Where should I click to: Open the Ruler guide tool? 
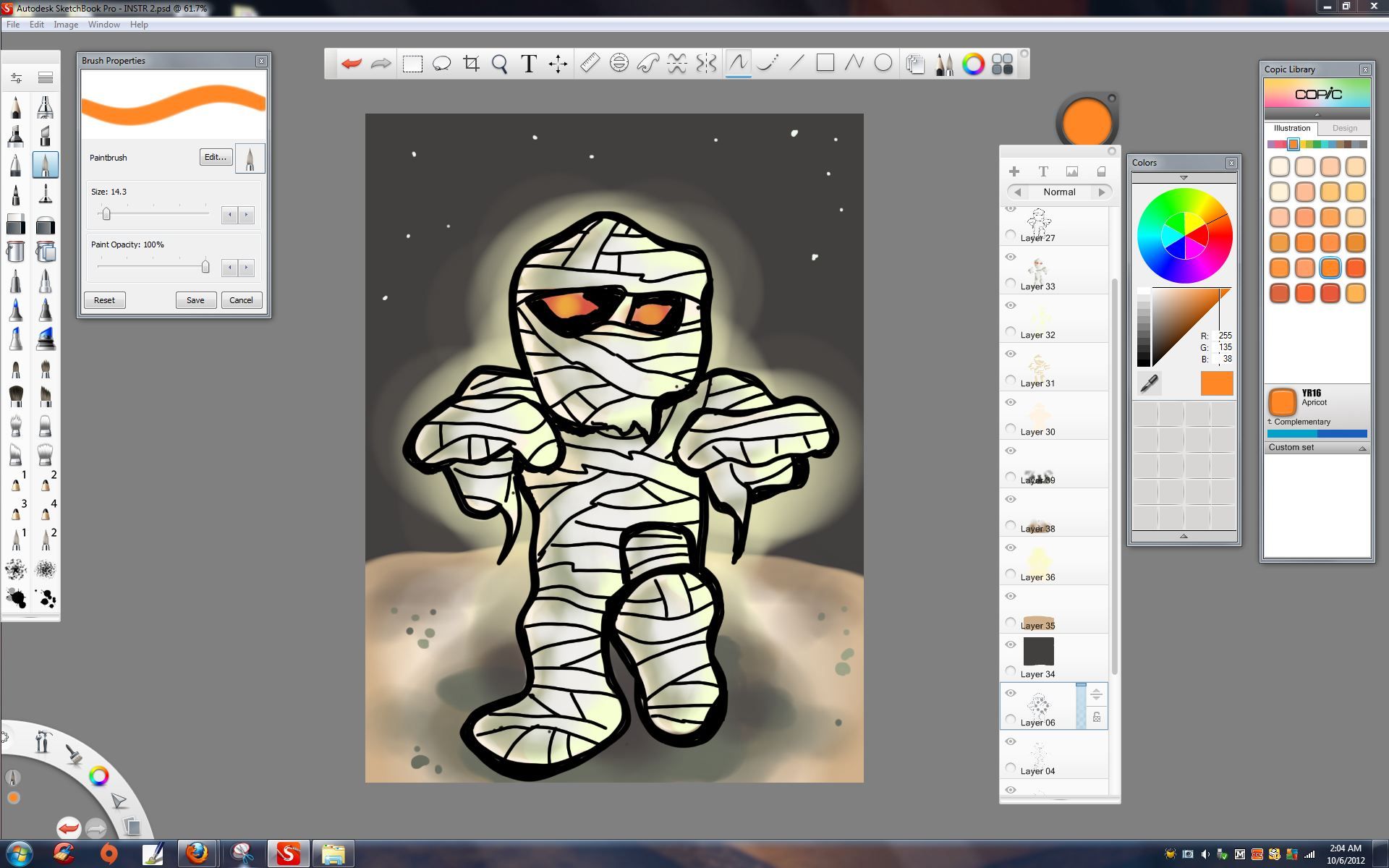click(590, 64)
